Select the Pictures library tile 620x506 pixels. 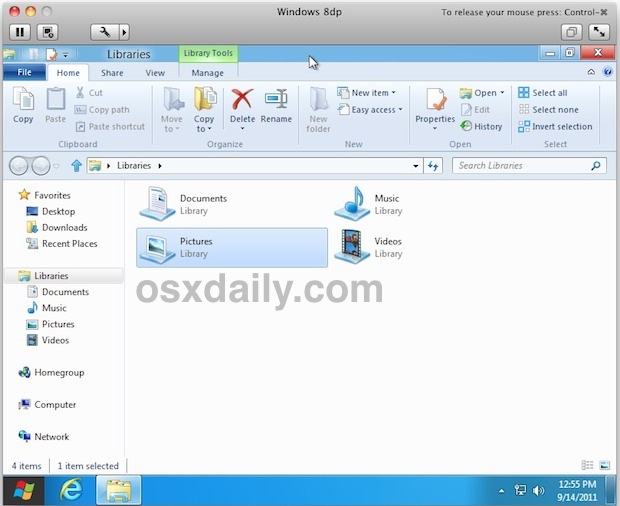[232, 247]
